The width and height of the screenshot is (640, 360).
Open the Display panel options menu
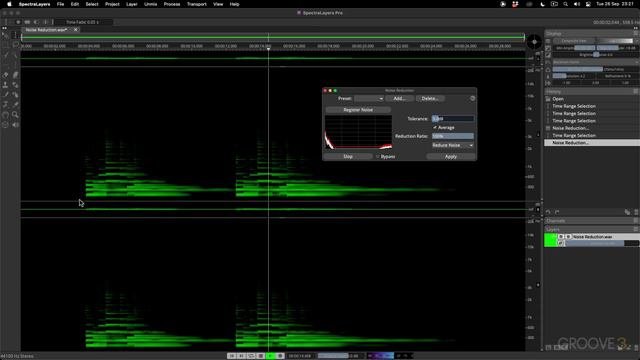(x=636, y=33)
